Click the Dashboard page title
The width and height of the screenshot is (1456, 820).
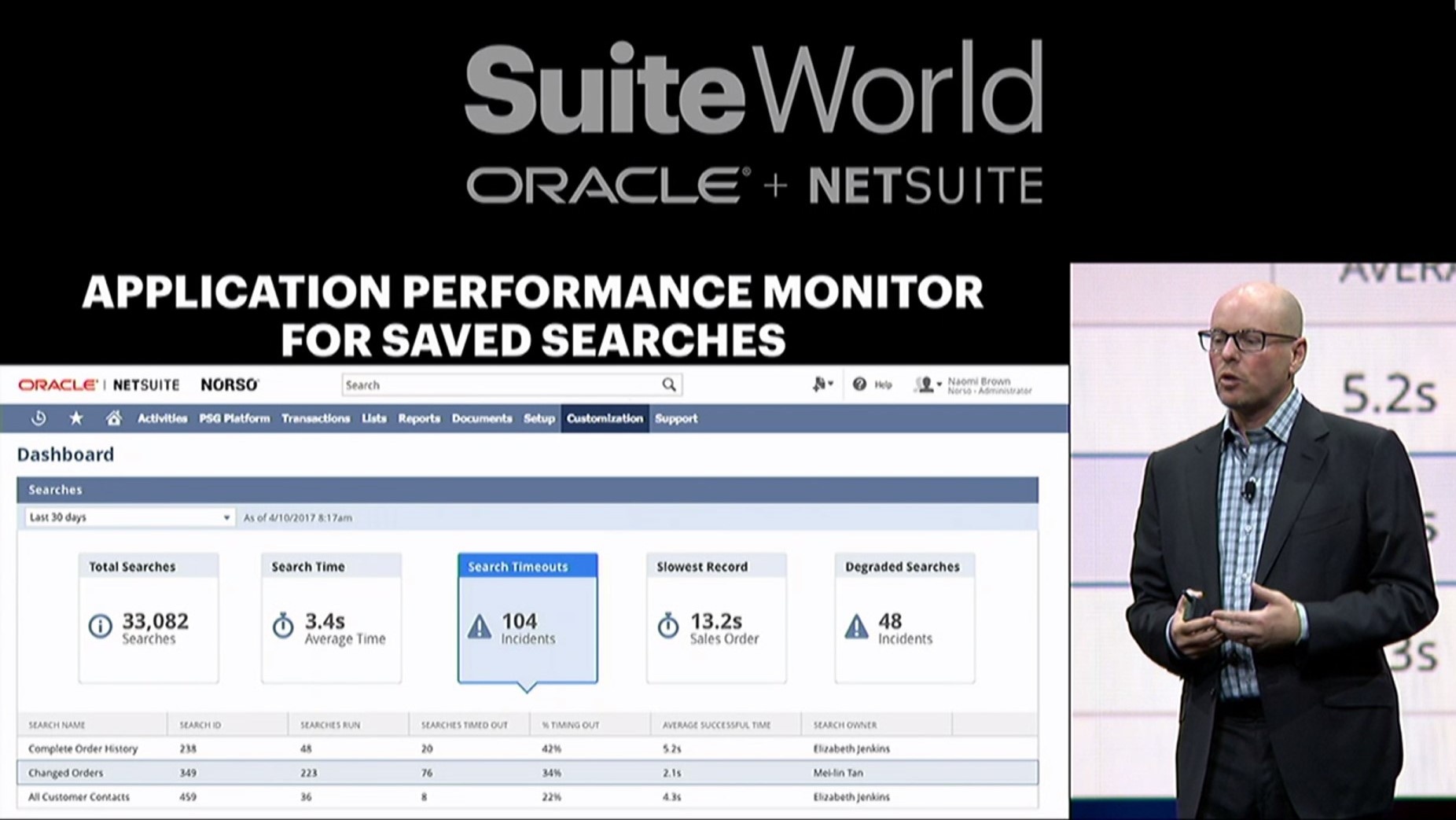click(65, 454)
